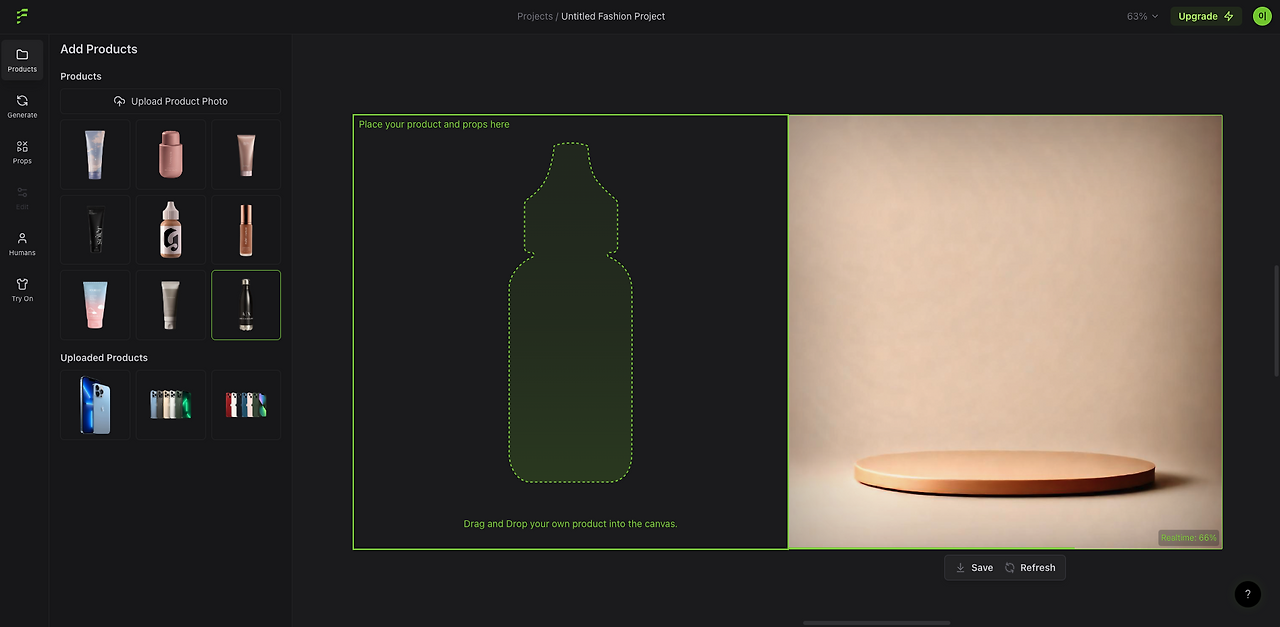This screenshot has width=1280, height=627.
Task: Click Upload Product Photo button
Action: [170, 101]
